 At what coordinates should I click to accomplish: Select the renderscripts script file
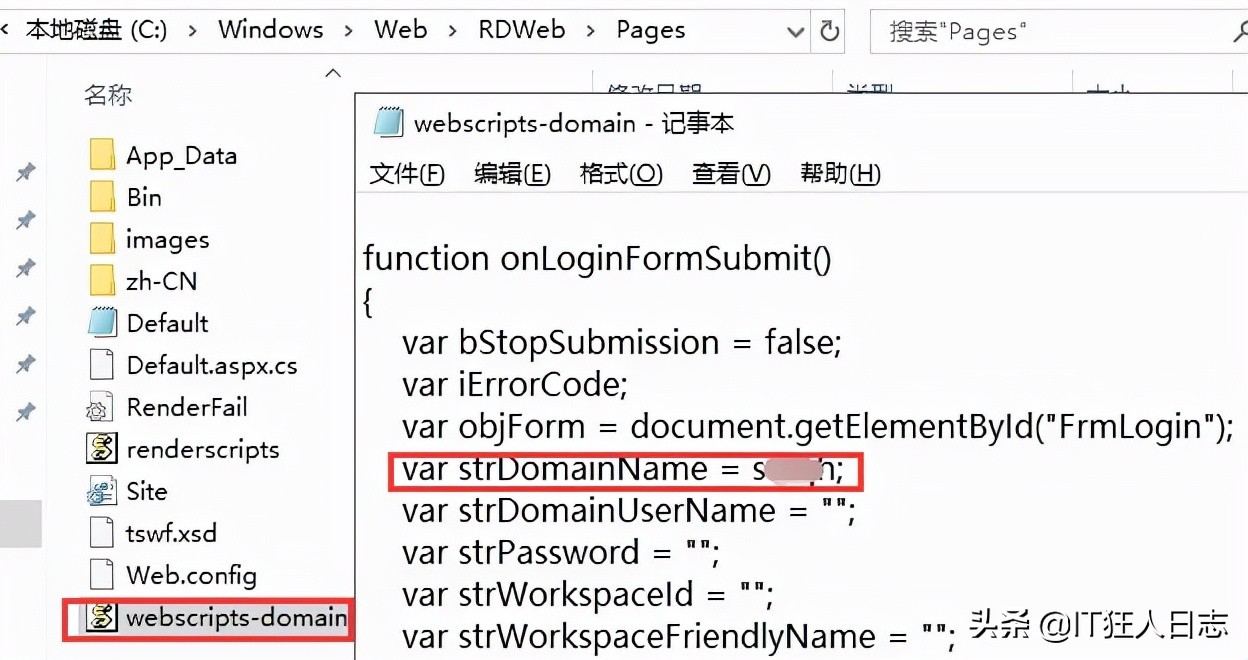pyautogui.click(x=202, y=449)
